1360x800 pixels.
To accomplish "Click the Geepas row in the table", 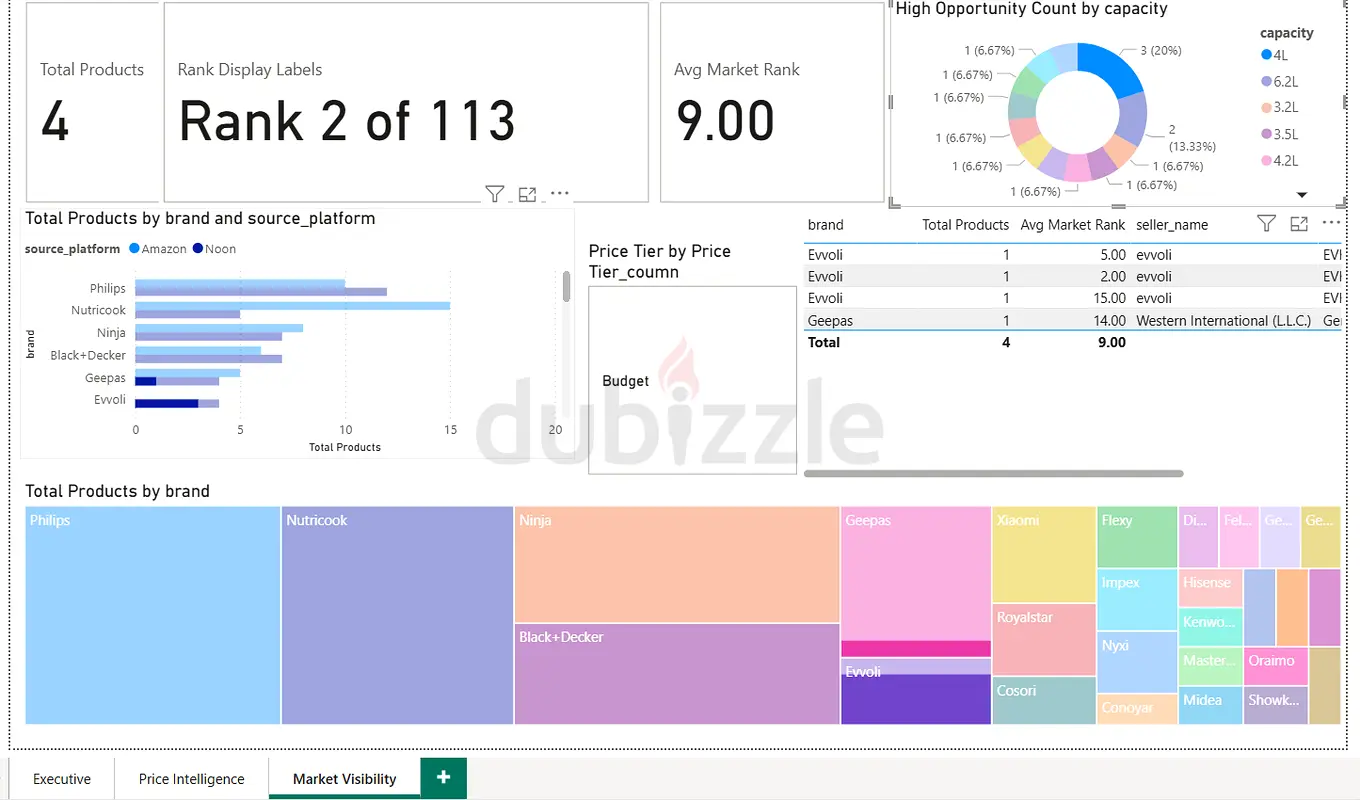I will coord(1073,320).
